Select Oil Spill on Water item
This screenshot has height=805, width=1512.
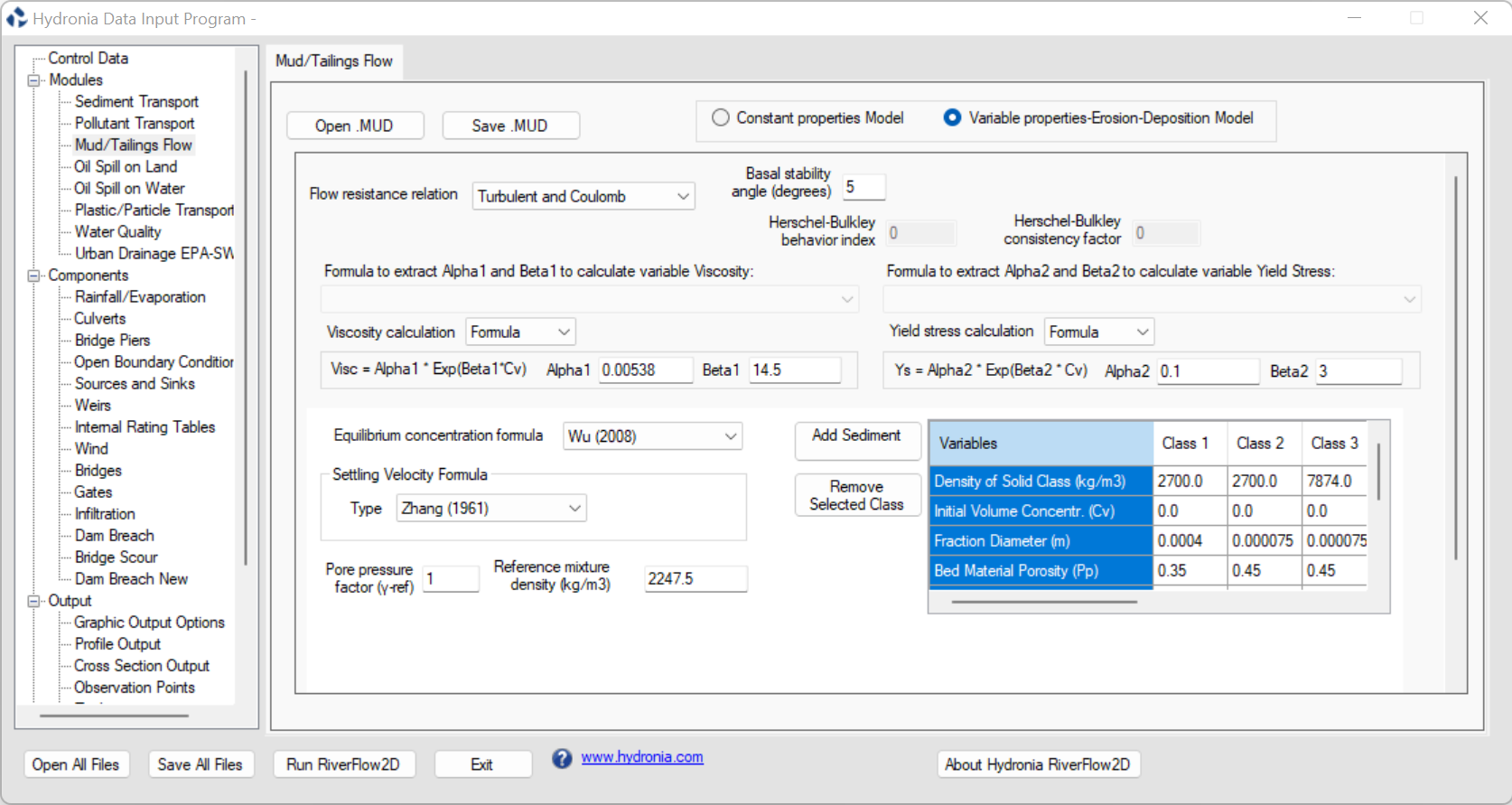click(x=129, y=188)
